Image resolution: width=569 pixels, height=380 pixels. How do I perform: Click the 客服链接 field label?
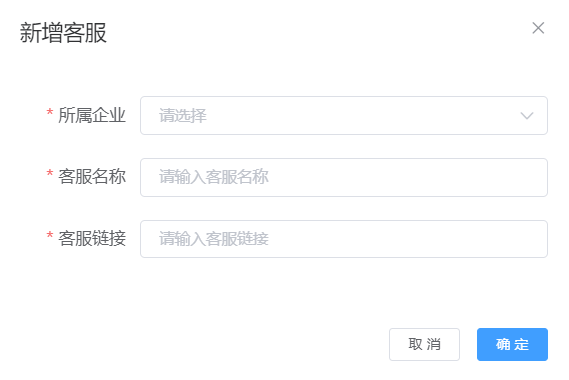[92, 238]
